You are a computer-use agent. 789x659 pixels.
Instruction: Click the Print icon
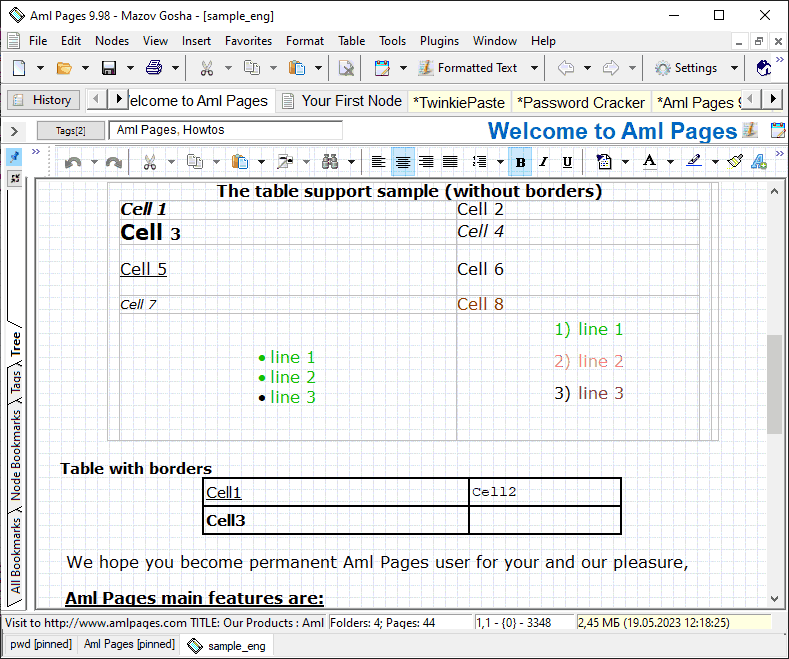click(x=154, y=67)
